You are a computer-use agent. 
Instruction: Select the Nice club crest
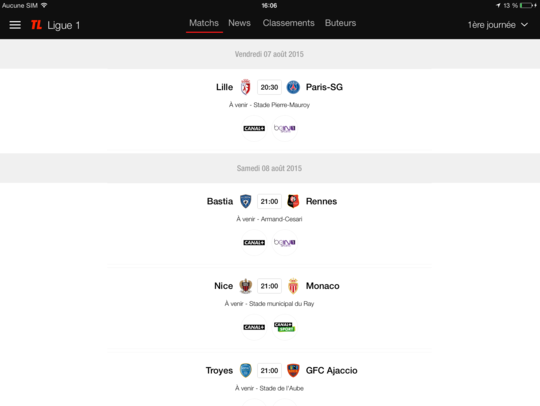(245, 286)
